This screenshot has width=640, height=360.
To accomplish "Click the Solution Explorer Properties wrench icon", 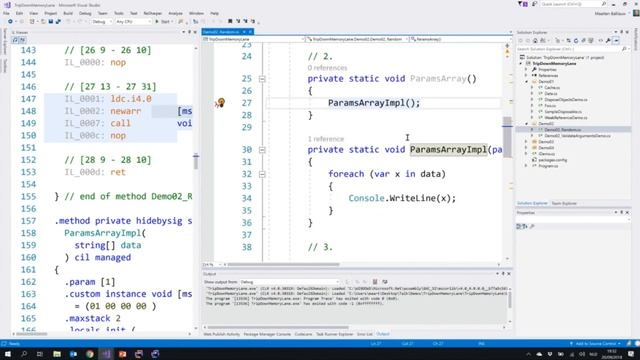I will [608, 41].
